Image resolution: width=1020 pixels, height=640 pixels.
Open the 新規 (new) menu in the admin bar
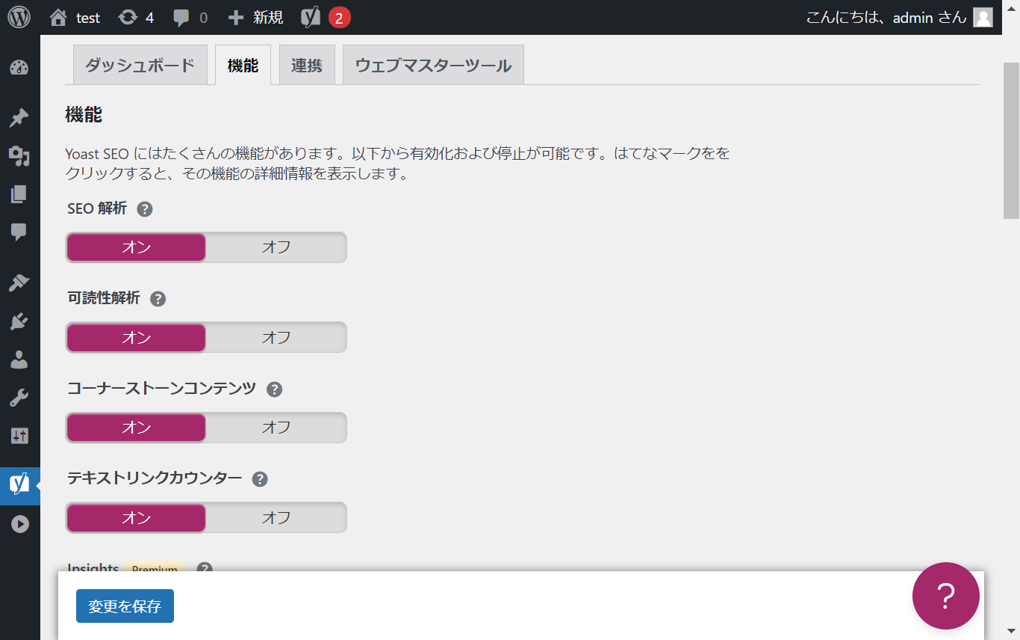tap(256, 17)
